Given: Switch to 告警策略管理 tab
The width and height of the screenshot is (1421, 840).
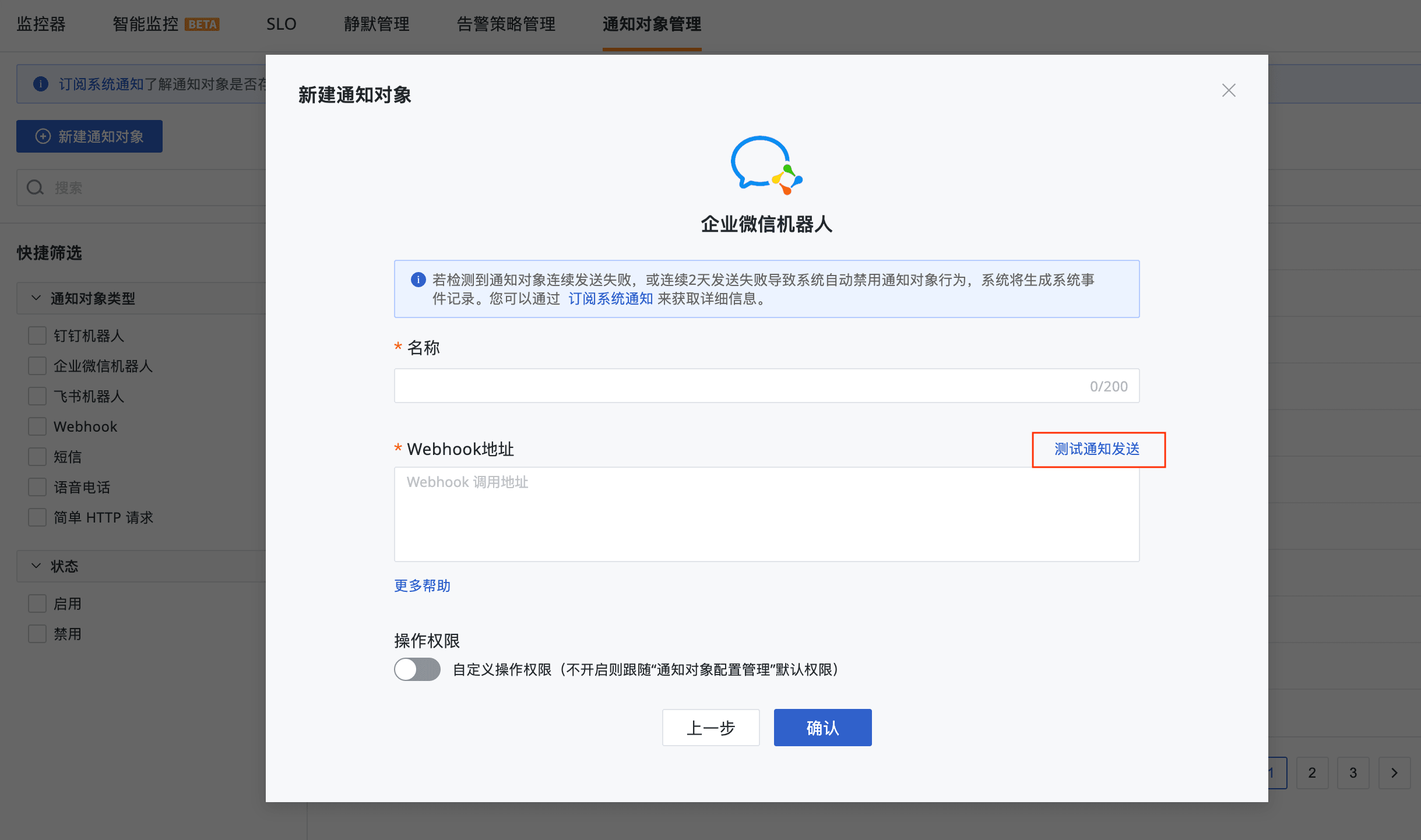Looking at the screenshot, I should coord(505,24).
